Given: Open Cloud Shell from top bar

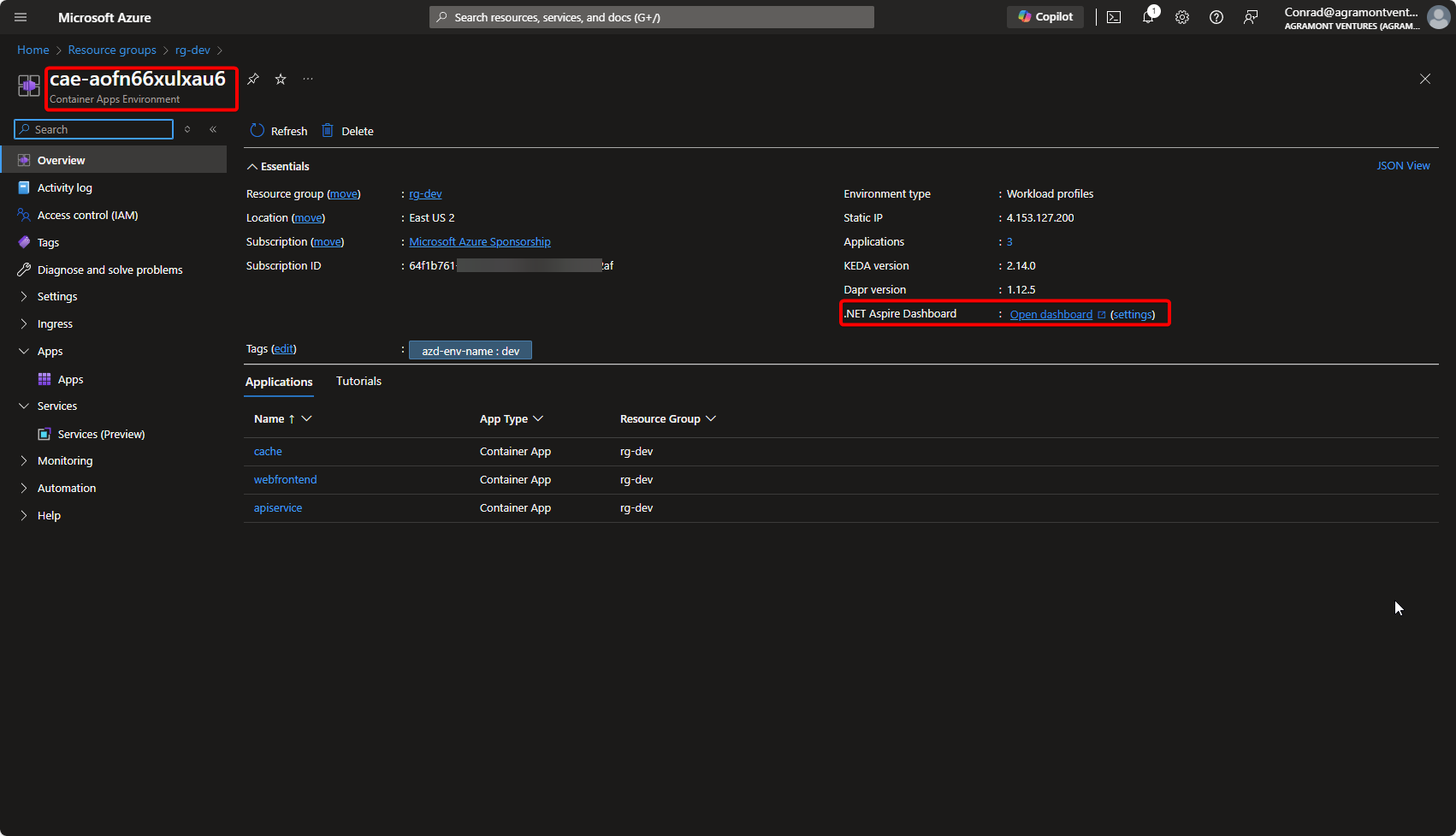Looking at the screenshot, I should click(1114, 17).
